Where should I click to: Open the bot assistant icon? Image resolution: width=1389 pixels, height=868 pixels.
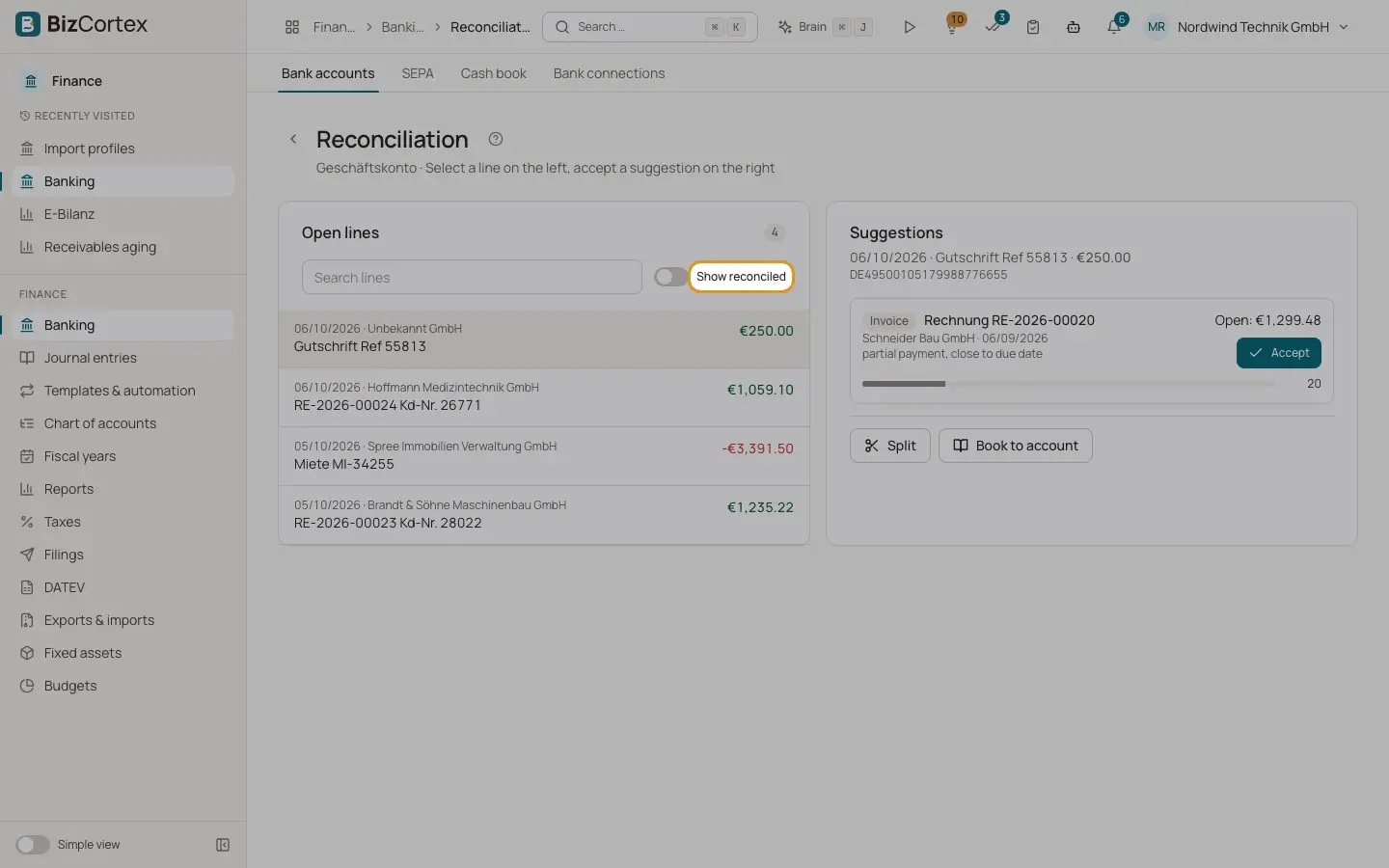click(x=1073, y=27)
